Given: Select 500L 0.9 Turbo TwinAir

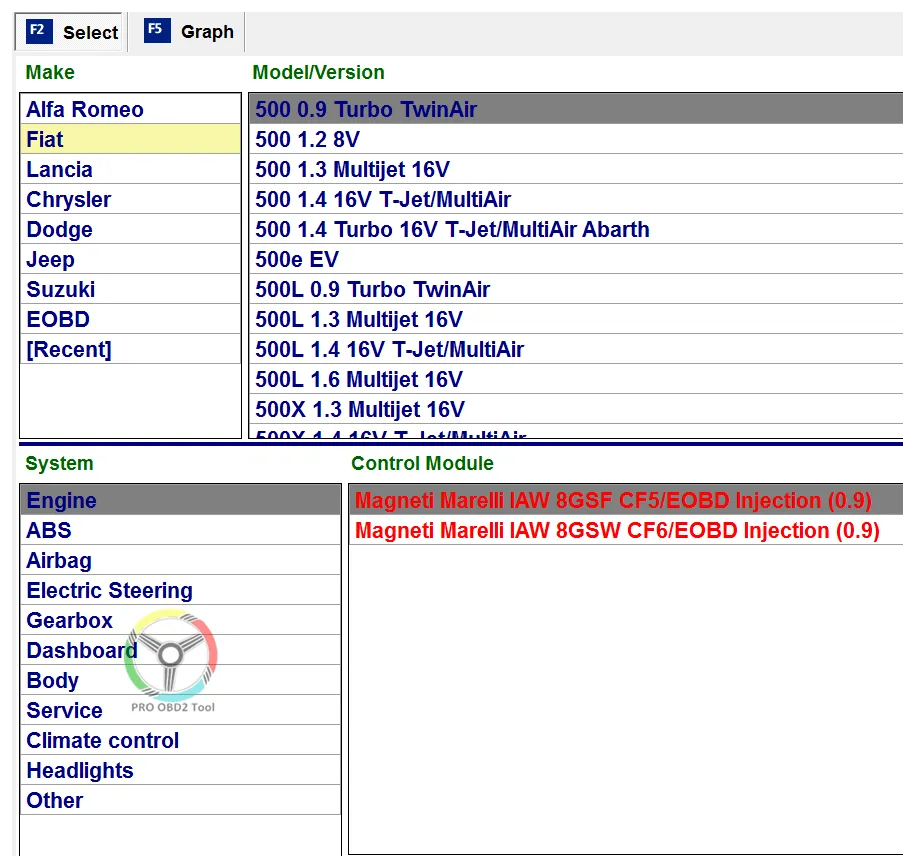Looking at the screenshot, I should pyautogui.click(x=576, y=289).
